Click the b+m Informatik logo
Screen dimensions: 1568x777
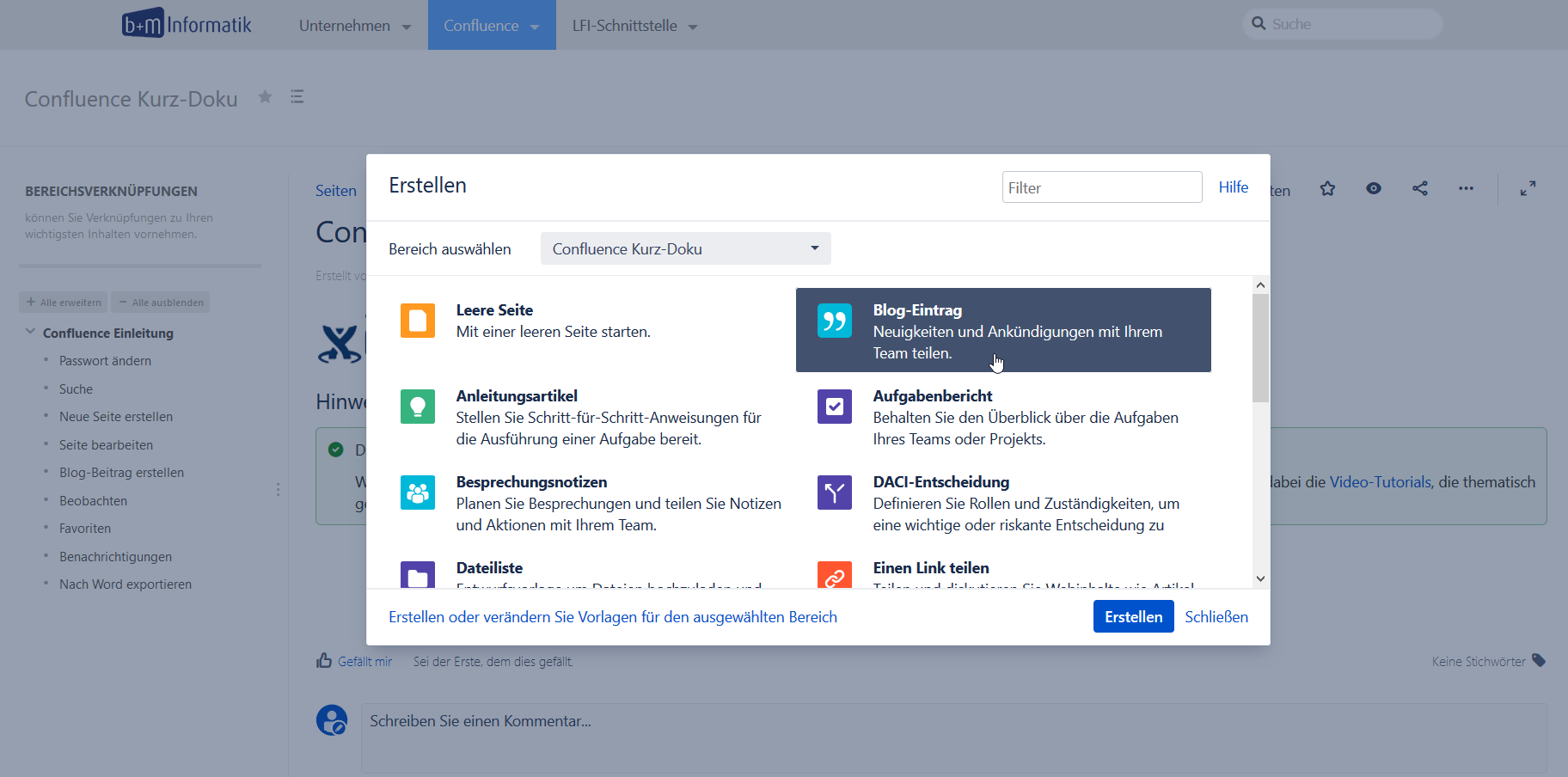[x=187, y=24]
